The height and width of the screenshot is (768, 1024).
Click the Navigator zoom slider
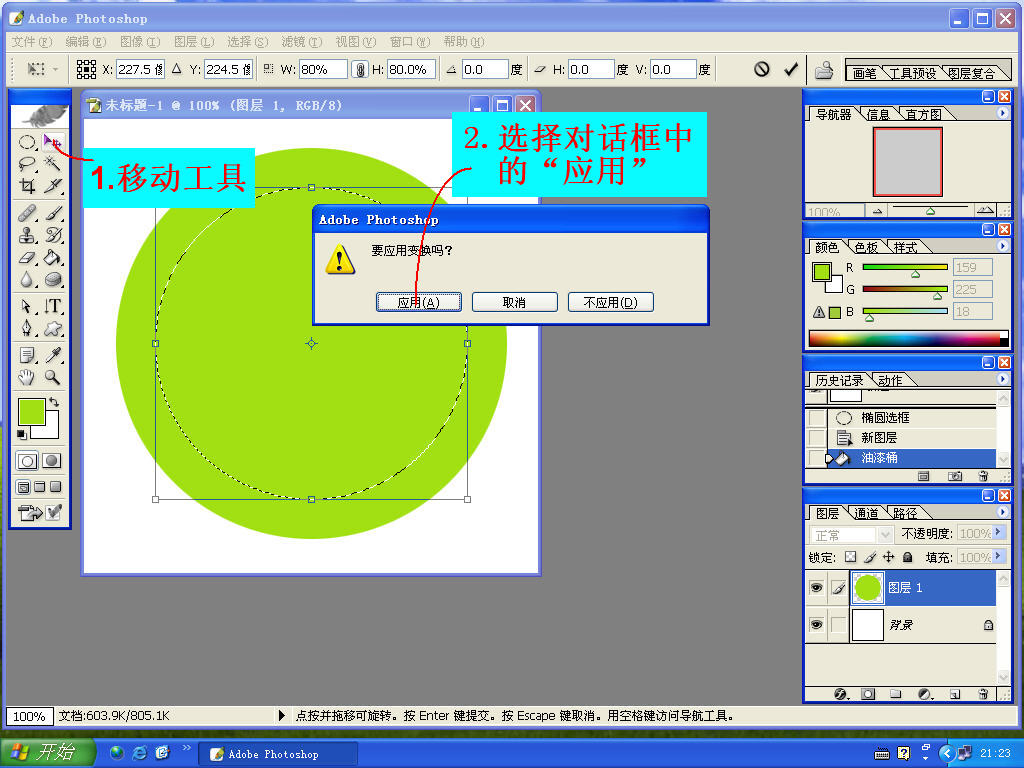click(x=930, y=211)
